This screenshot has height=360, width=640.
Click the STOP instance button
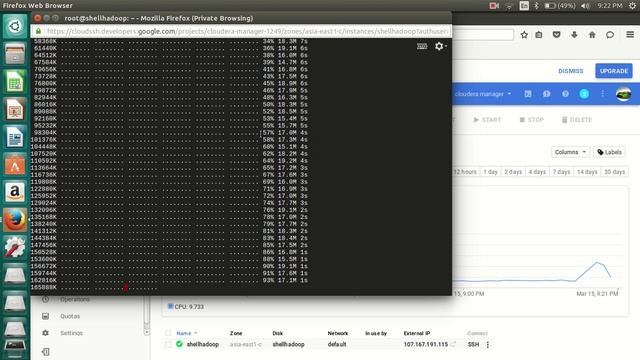coord(531,120)
